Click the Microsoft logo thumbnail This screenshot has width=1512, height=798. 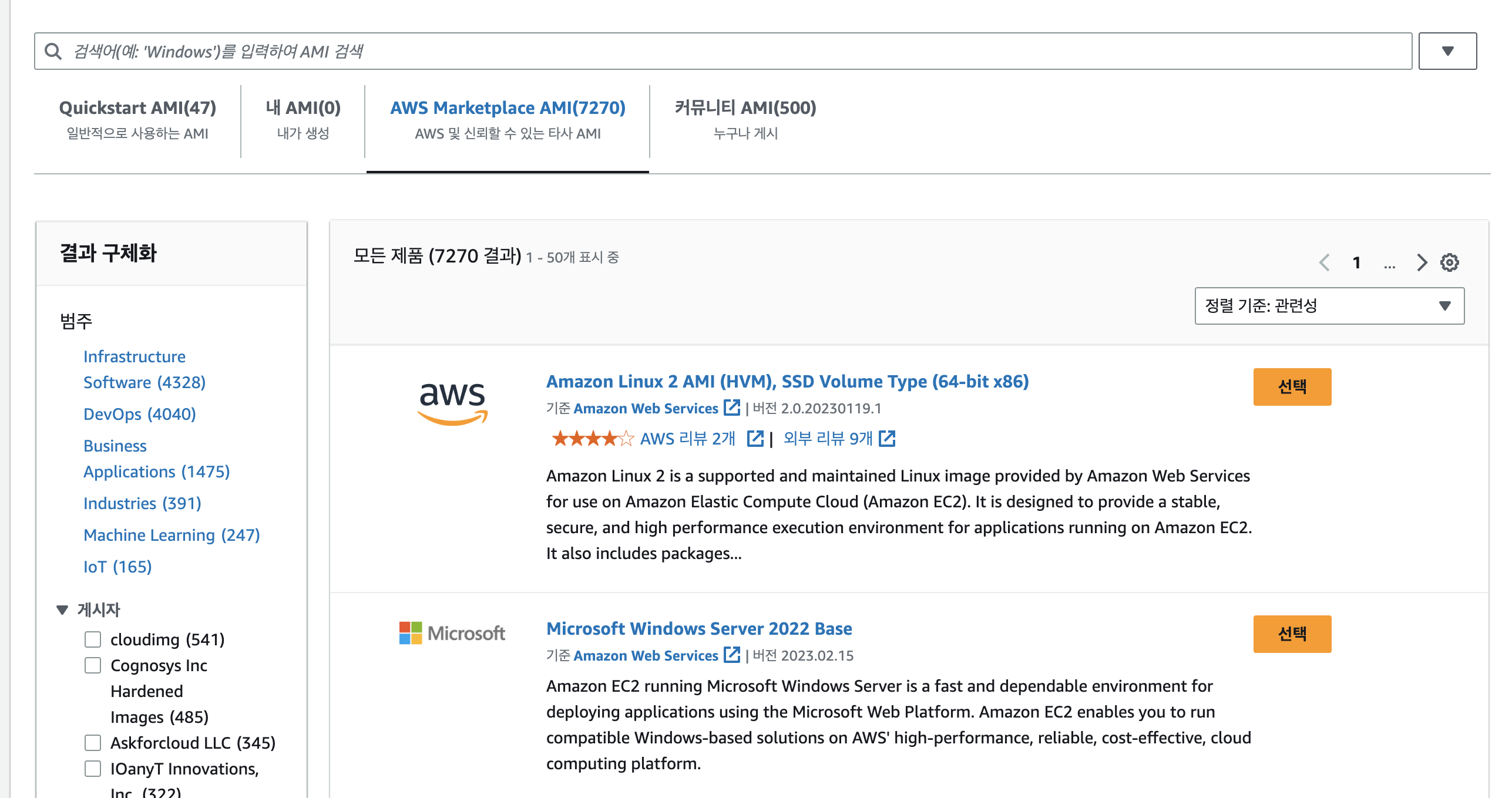[x=452, y=633]
